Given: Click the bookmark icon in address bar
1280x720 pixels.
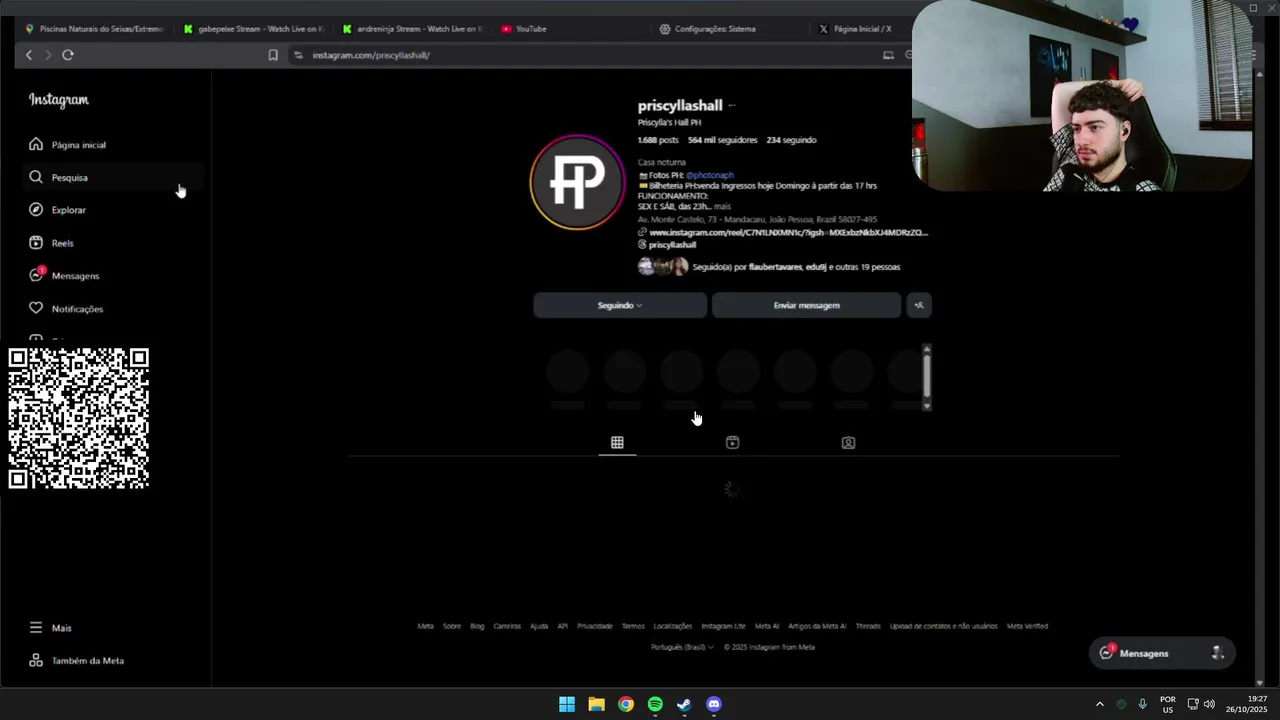Looking at the screenshot, I should click(273, 55).
